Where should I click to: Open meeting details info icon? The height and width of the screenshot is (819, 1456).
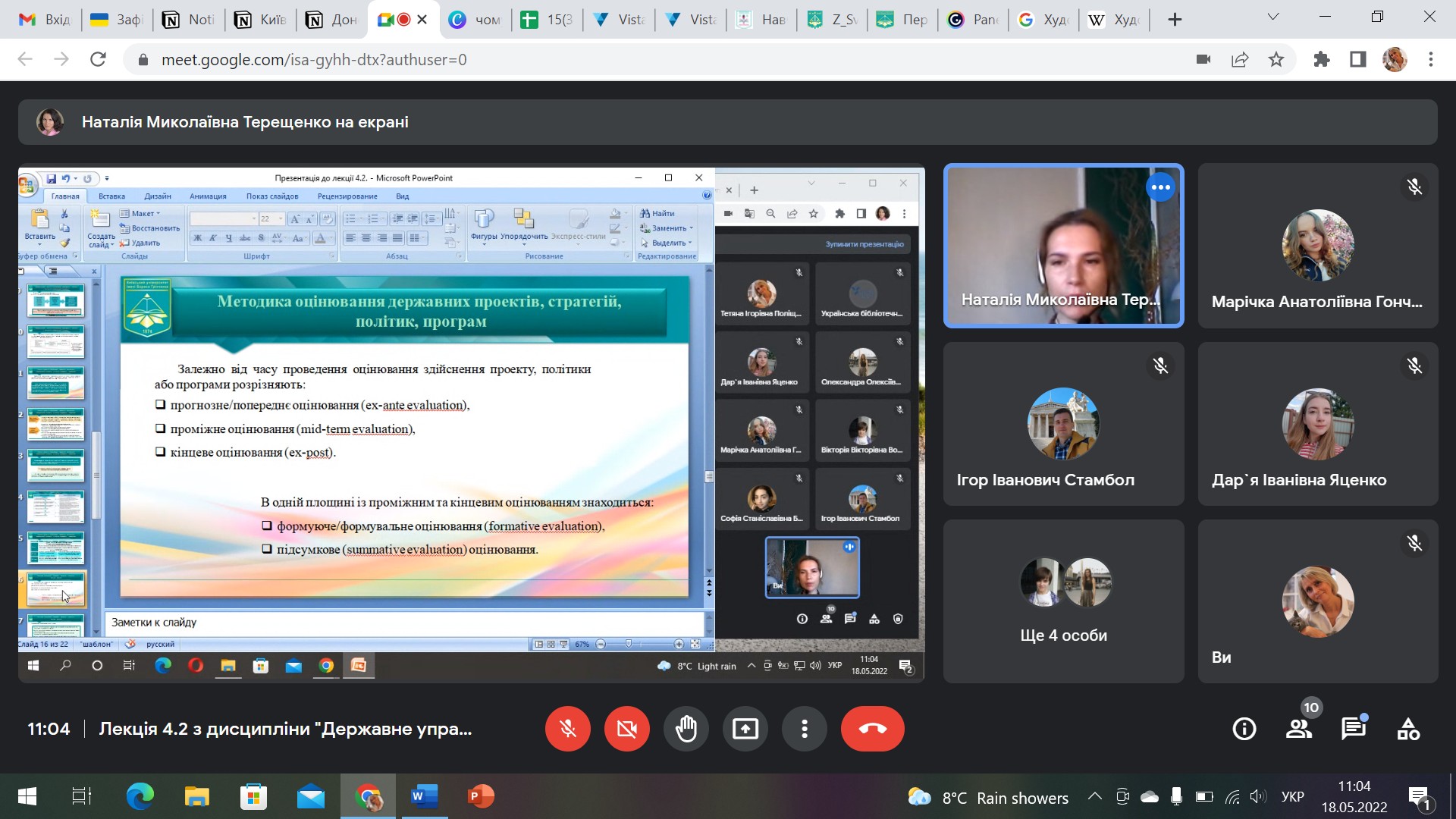click(x=1244, y=729)
